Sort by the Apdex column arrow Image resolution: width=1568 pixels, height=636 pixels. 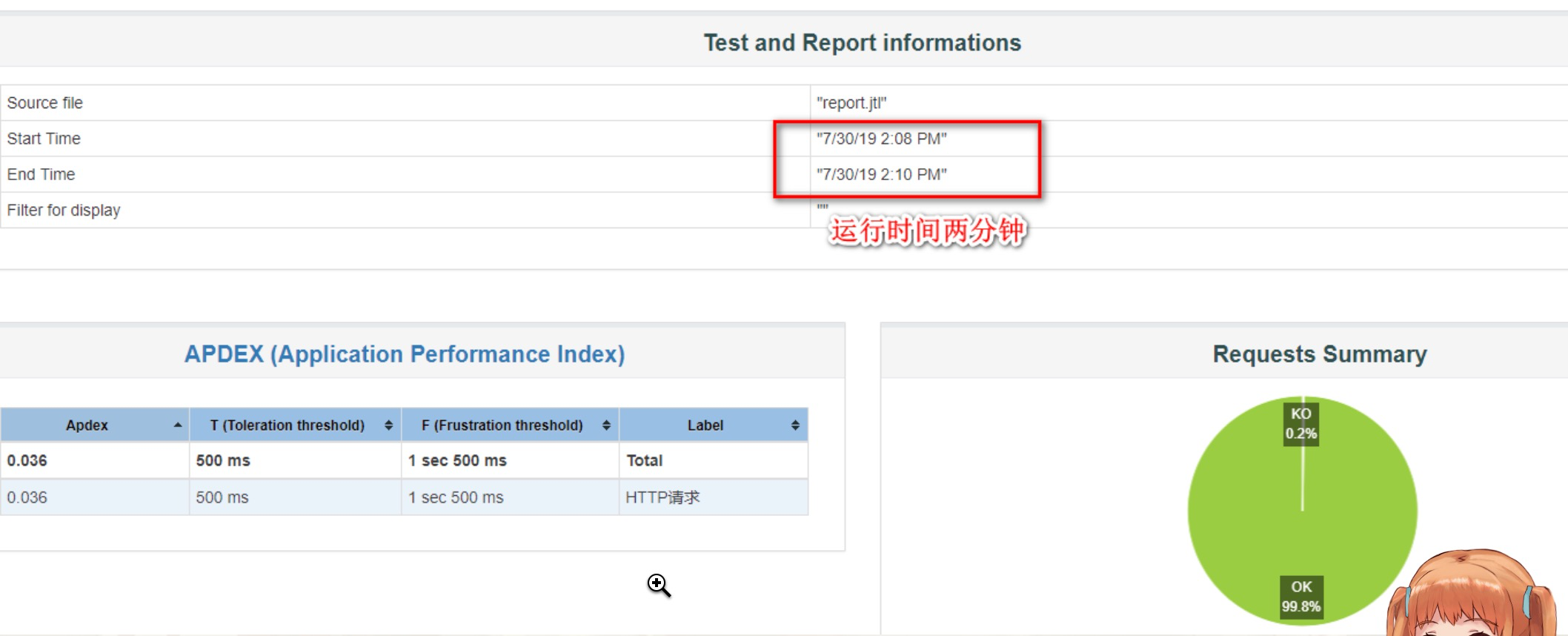click(x=178, y=425)
